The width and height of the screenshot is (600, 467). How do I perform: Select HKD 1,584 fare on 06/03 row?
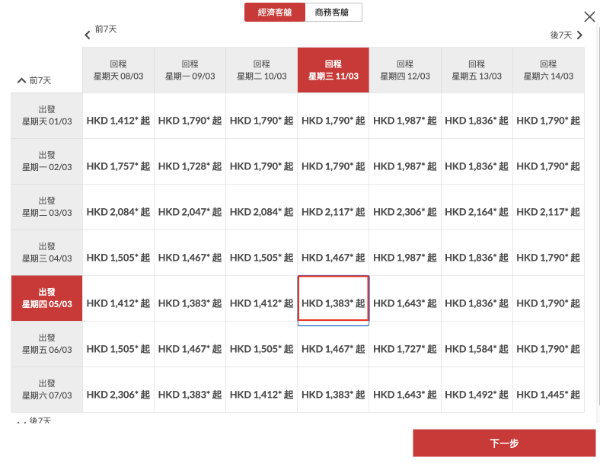(477, 349)
